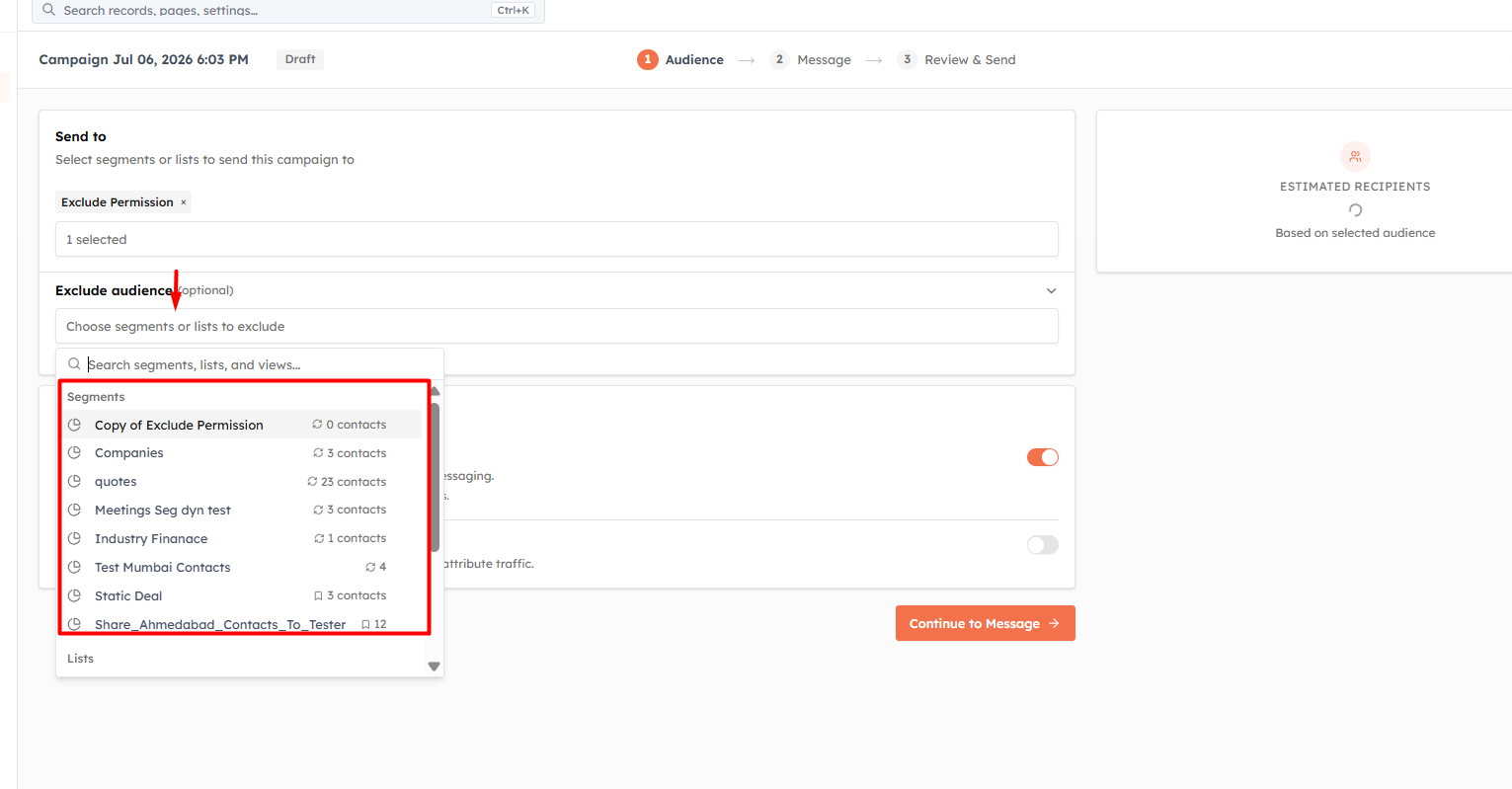Viewport: 1512px width, 789px height.
Task: Click the dropdown list scrollbar down arrow
Action: (434, 667)
